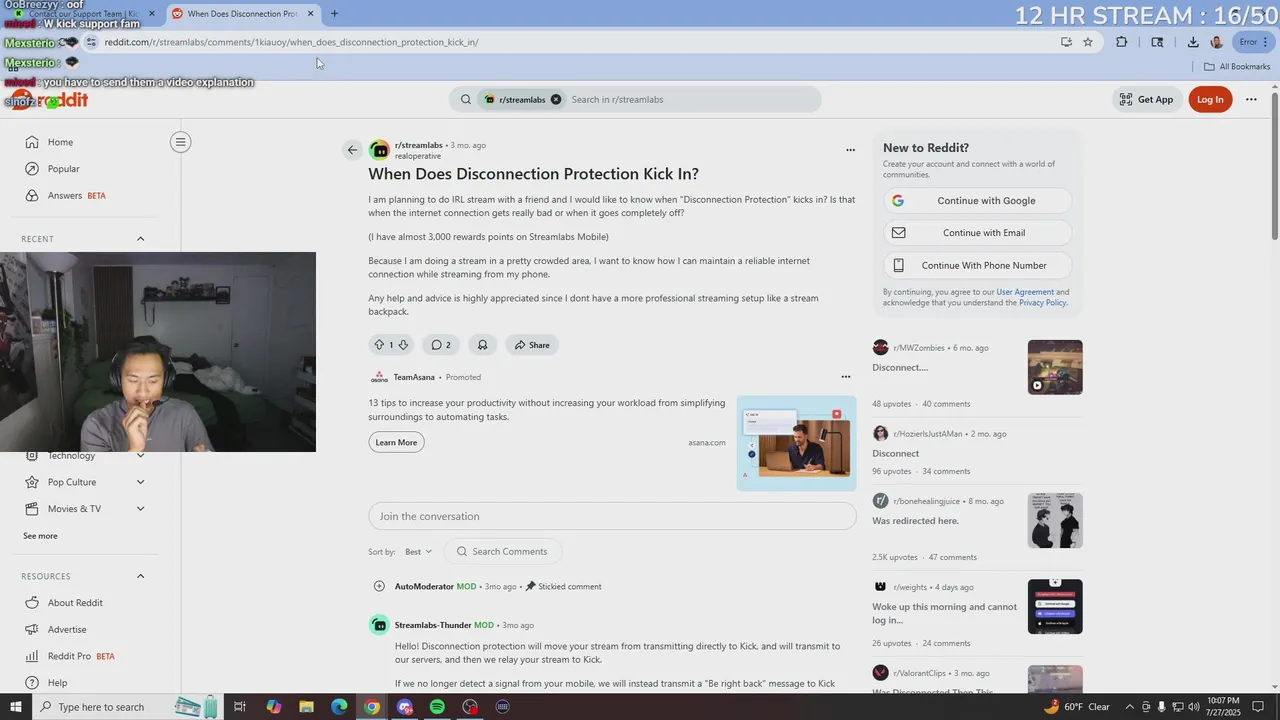This screenshot has width=1280, height=720.
Task: Bookmark this page with the star icon
Action: tap(1088, 42)
